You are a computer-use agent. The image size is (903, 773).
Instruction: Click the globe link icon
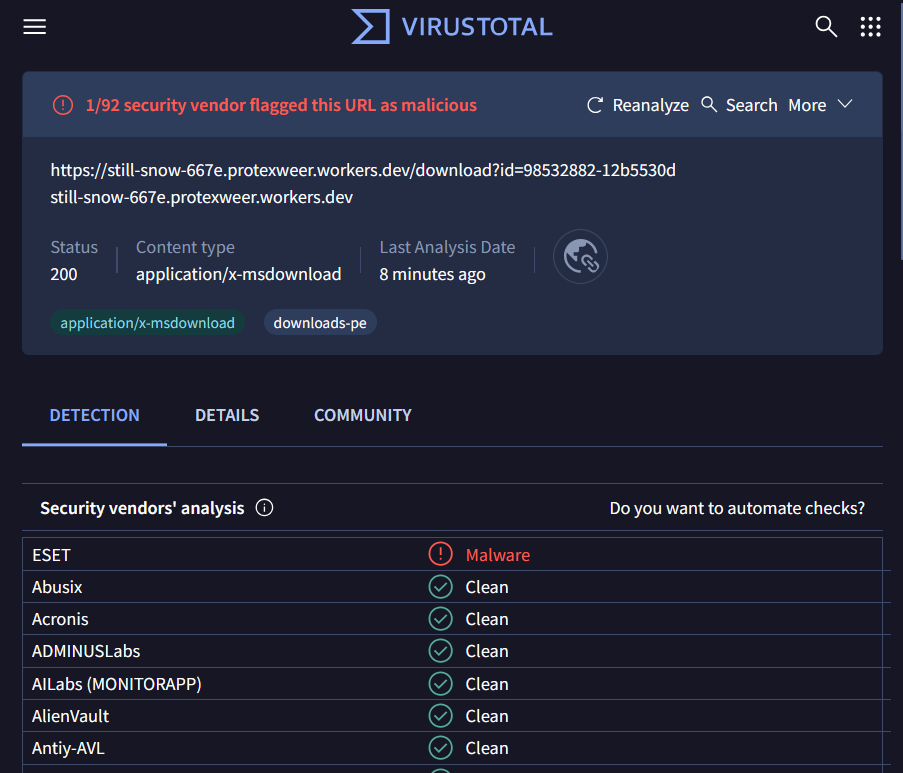coord(580,256)
